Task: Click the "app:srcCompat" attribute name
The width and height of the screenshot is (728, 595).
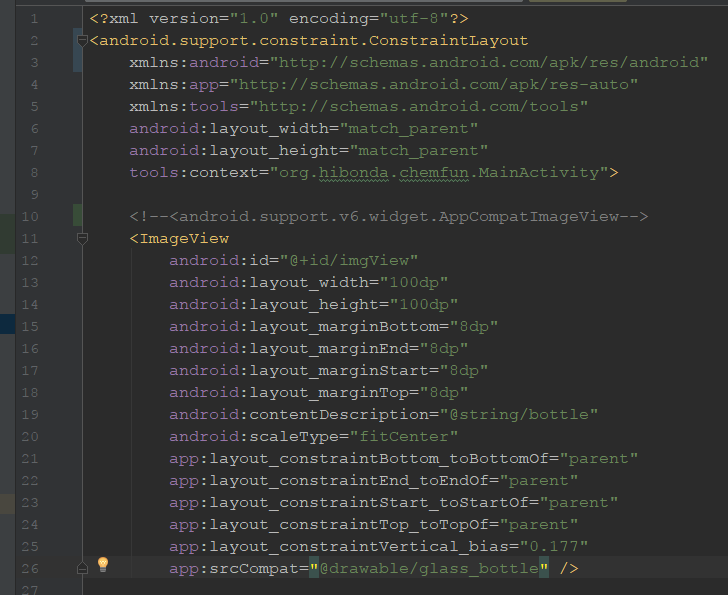Action: tap(235, 569)
